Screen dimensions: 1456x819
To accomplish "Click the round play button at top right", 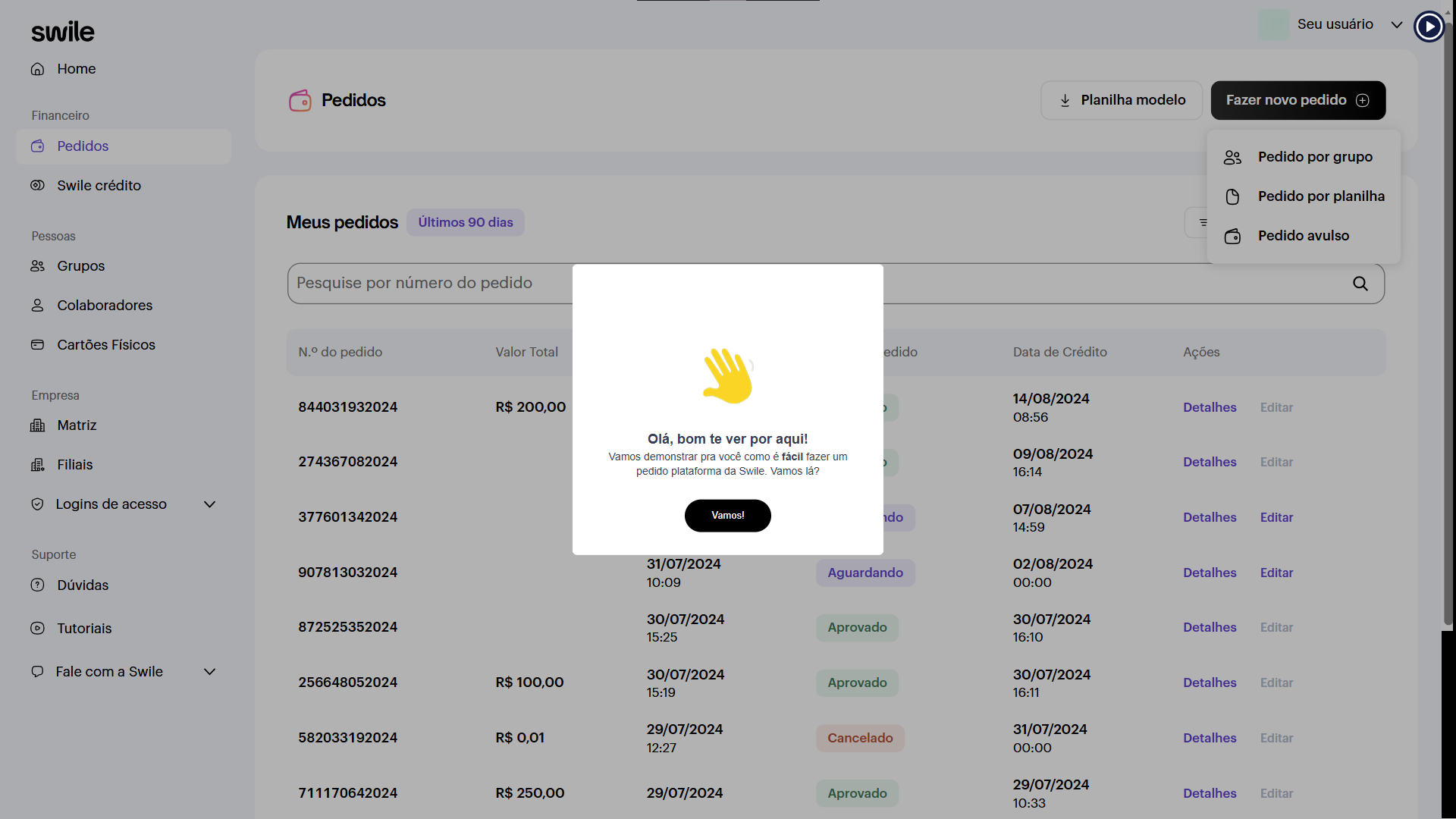I will point(1429,27).
